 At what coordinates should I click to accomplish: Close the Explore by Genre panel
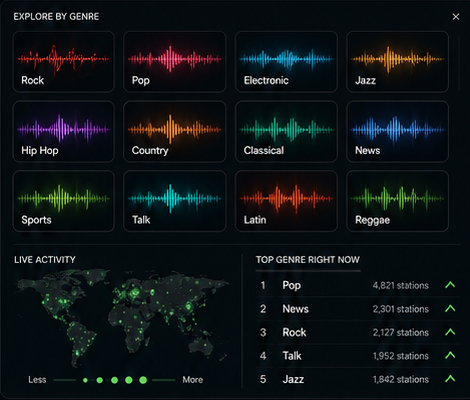tap(456, 17)
